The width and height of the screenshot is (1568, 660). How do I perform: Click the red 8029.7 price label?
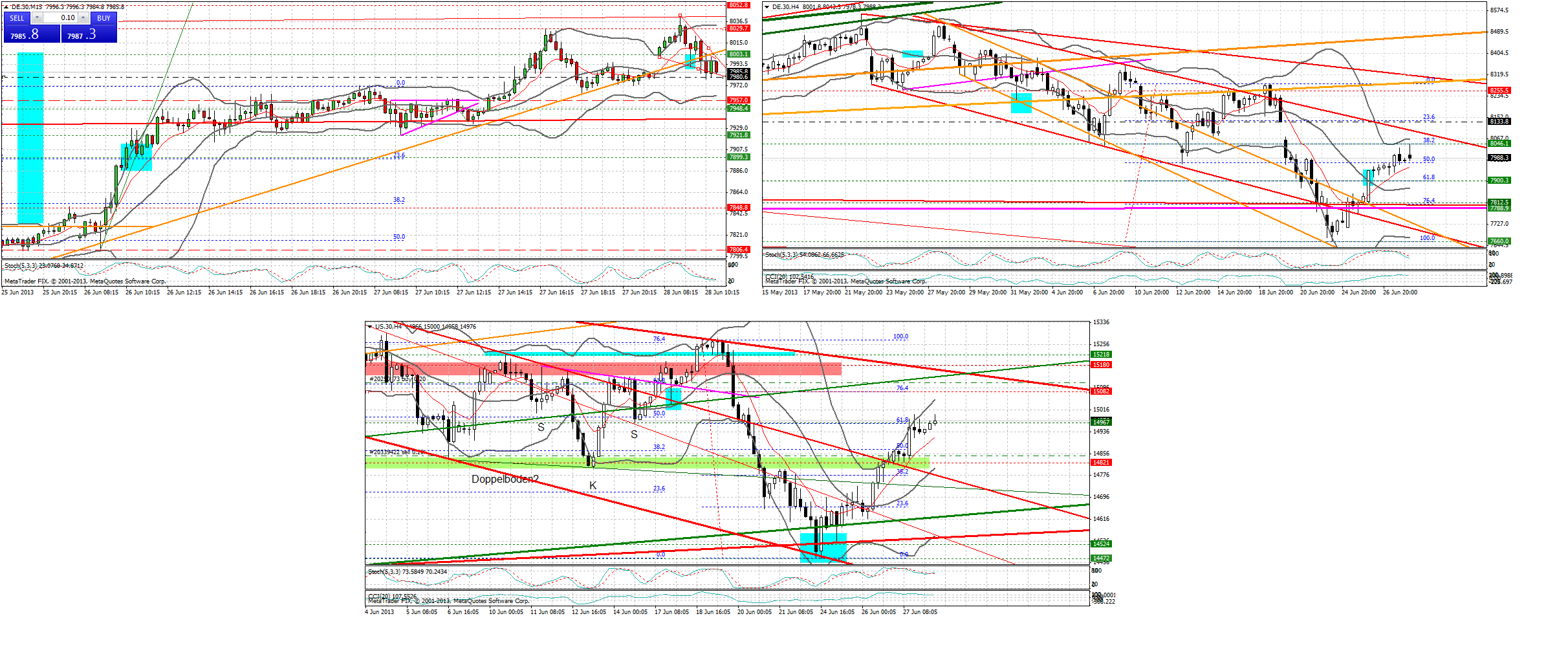(x=739, y=28)
